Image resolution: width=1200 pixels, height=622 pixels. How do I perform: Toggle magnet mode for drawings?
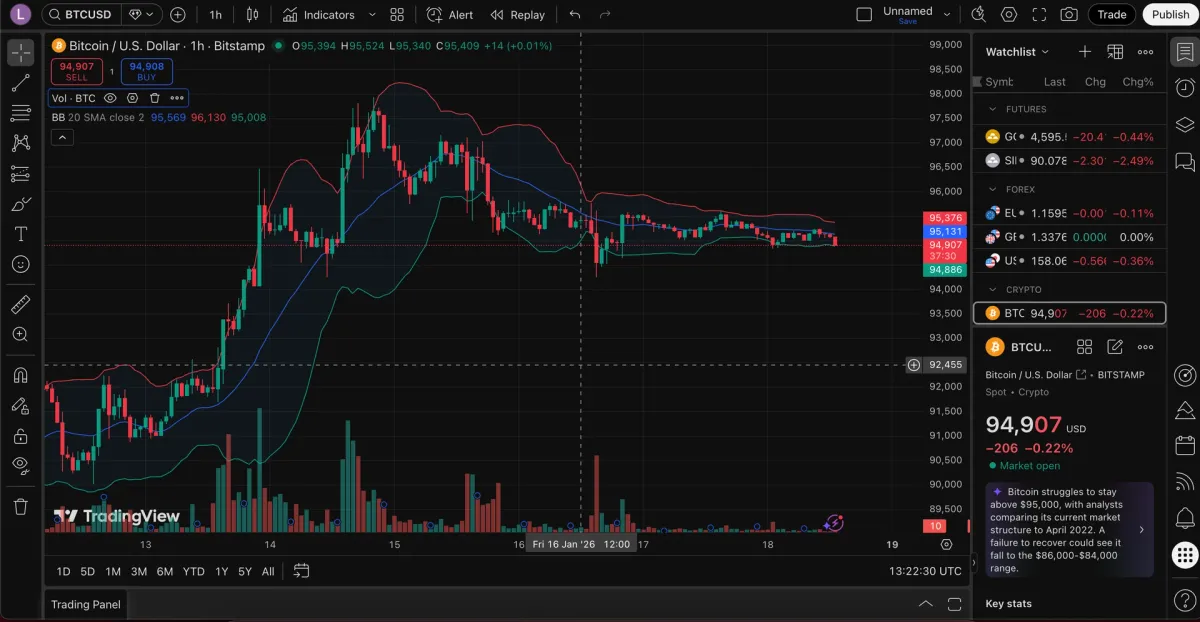pos(20,375)
